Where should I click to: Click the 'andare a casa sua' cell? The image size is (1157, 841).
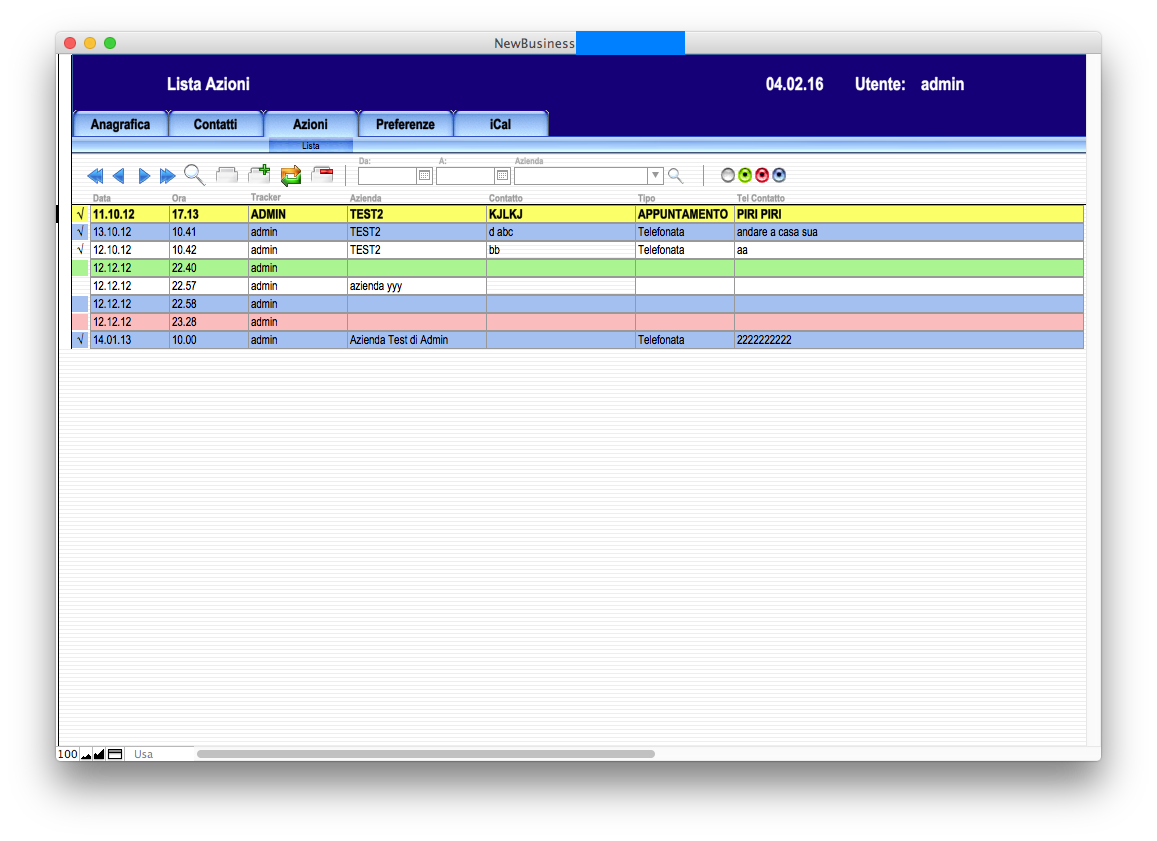pos(908,232)
